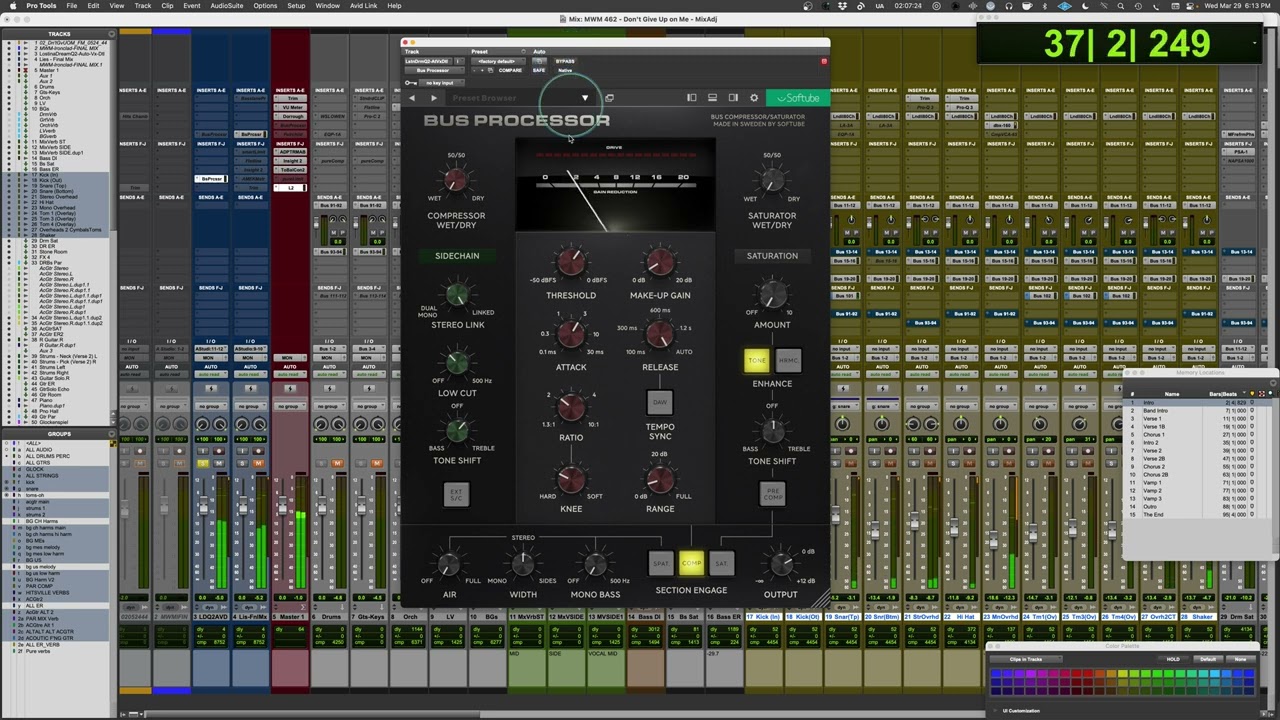
Task: Toggle the left side panel layout icon
Action: (x=691, y=98)
